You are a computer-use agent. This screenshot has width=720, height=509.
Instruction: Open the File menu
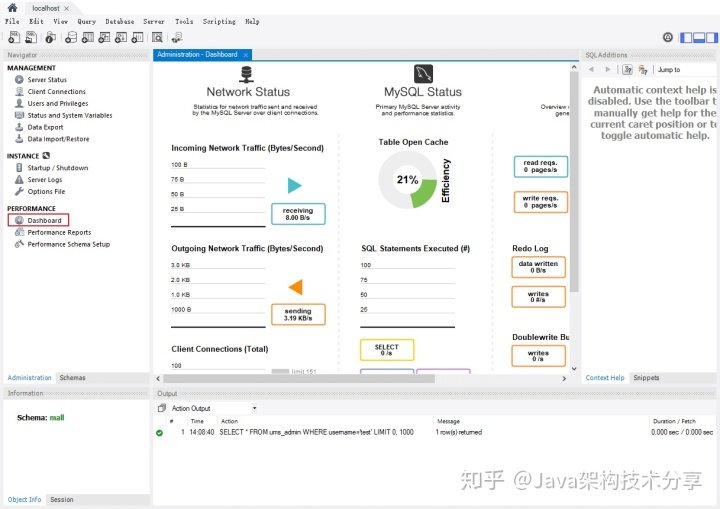coord(12,21)
